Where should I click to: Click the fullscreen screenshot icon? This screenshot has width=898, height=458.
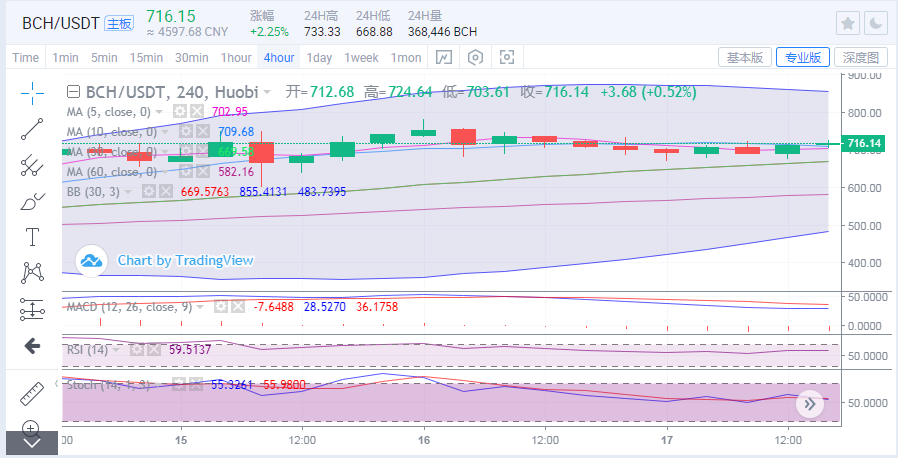click(x=507, y=57)
